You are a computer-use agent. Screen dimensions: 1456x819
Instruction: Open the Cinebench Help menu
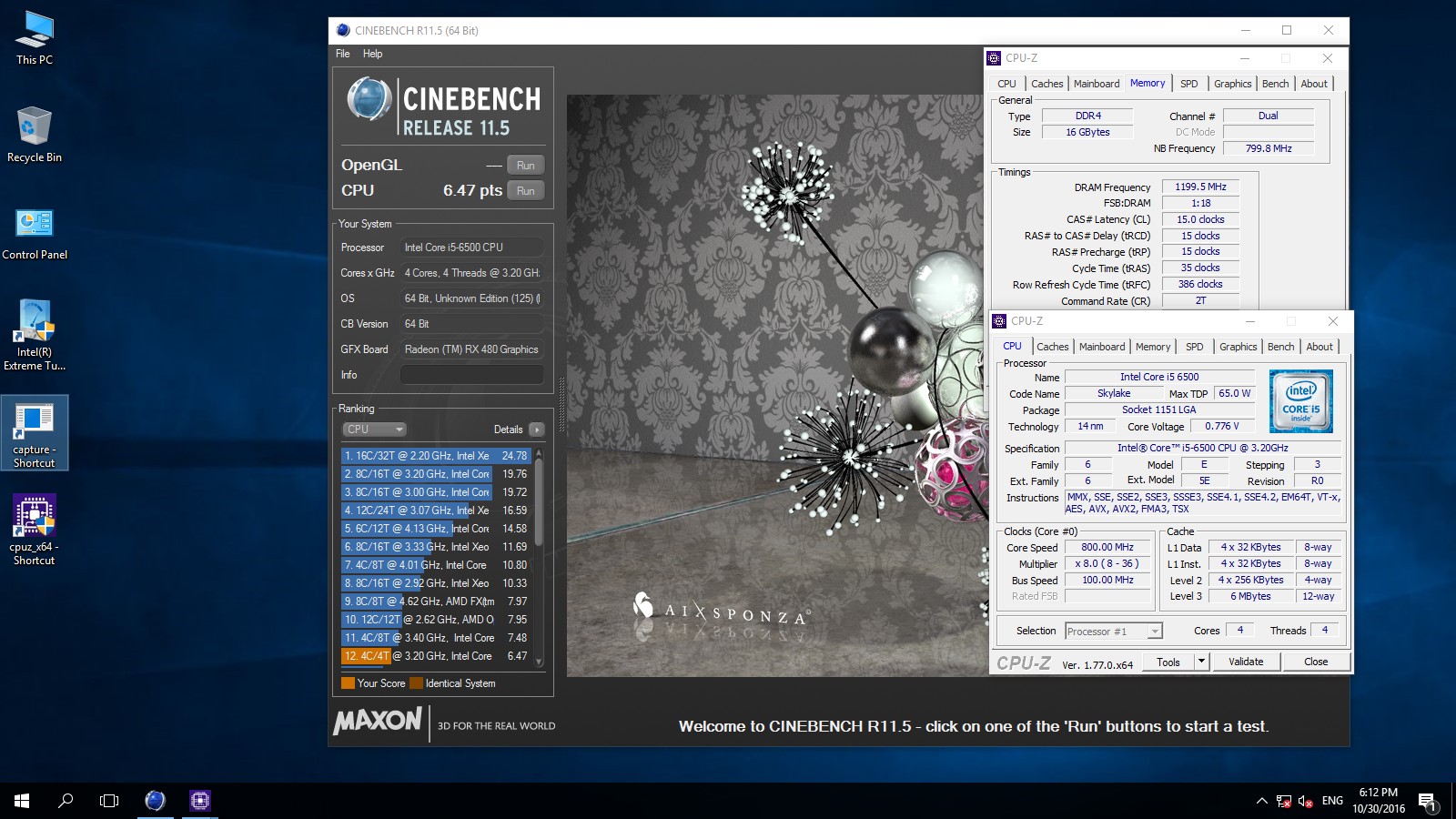pos(372,54)
